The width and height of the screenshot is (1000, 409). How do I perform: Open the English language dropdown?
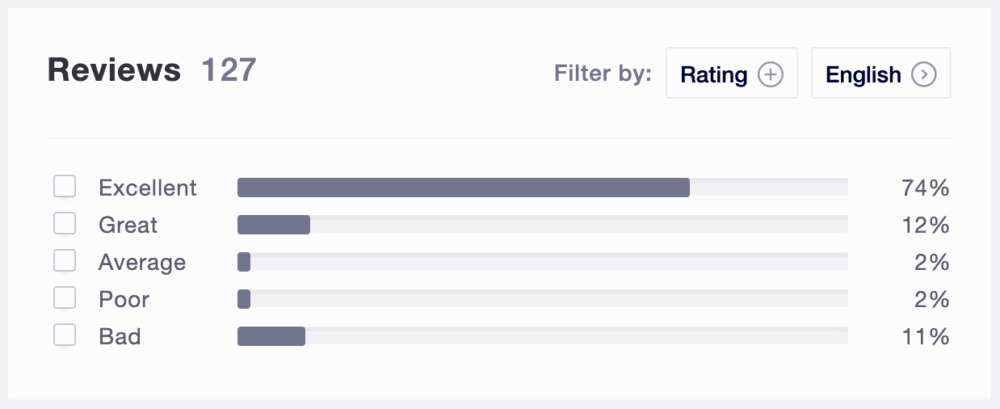pyautogui.click(x=880, y=73)
